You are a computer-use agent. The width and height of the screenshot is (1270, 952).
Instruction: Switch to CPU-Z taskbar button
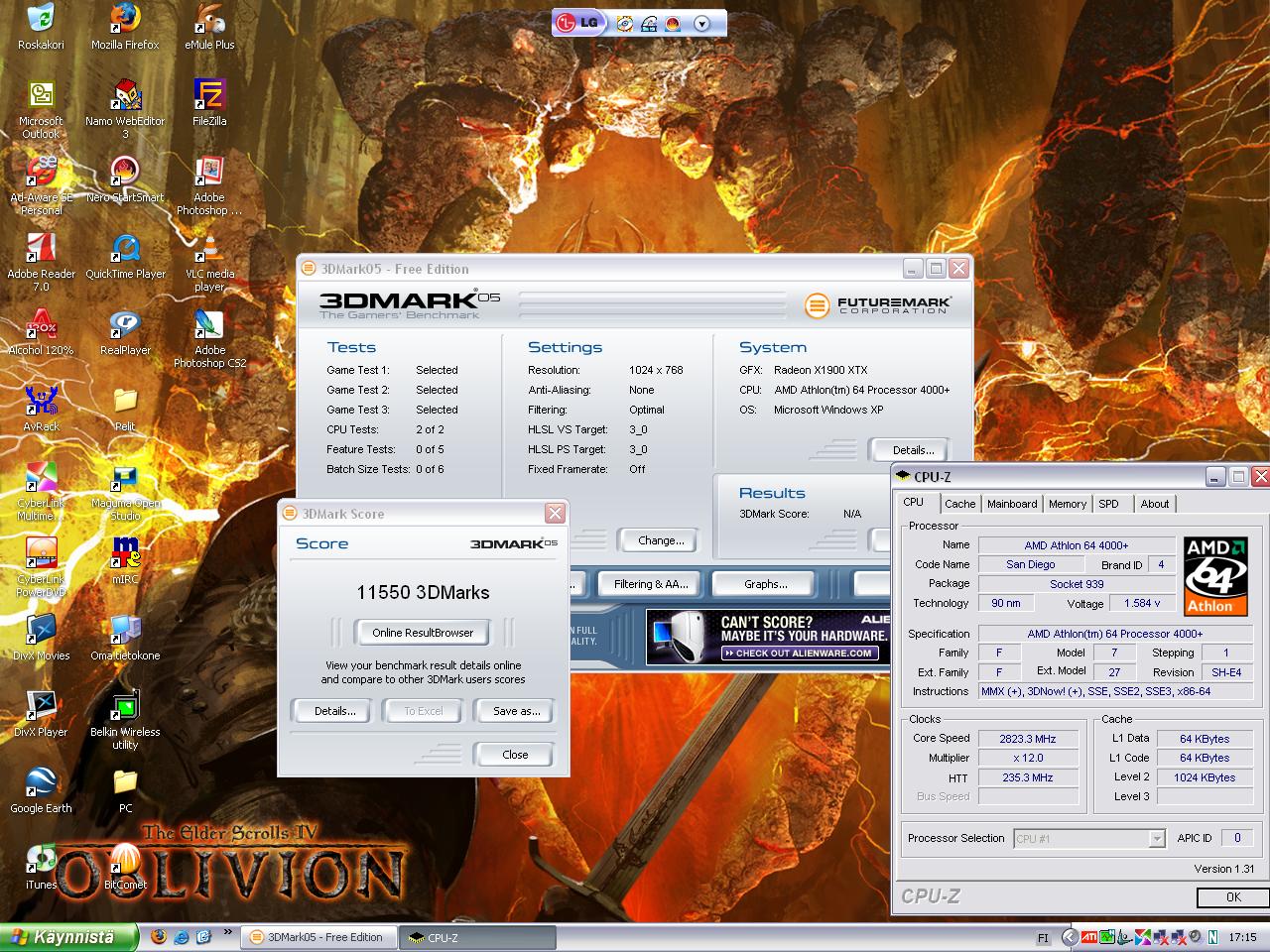click(476, 937)
